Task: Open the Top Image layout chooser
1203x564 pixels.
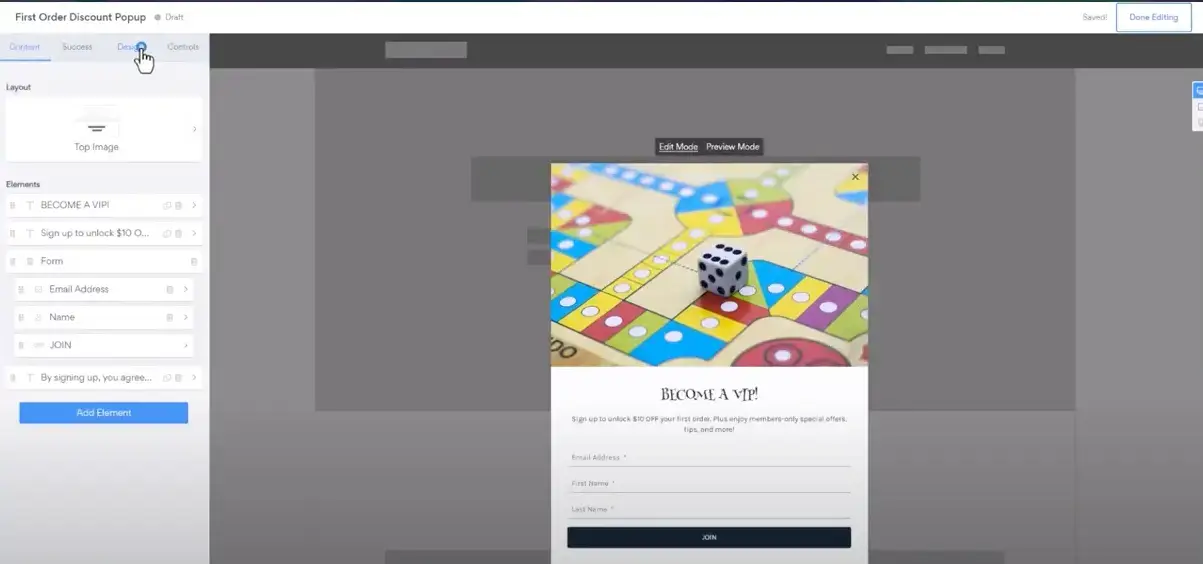Action: 103,128
